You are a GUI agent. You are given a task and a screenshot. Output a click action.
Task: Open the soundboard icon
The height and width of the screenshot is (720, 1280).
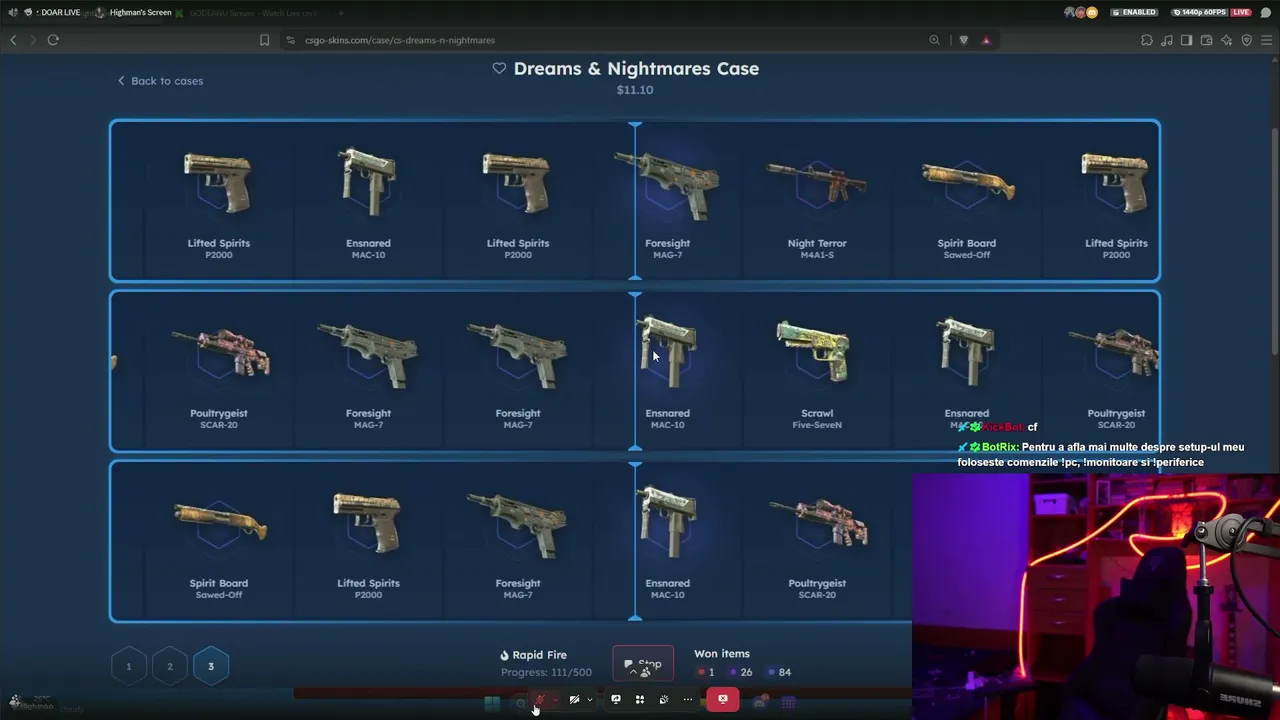664,700
